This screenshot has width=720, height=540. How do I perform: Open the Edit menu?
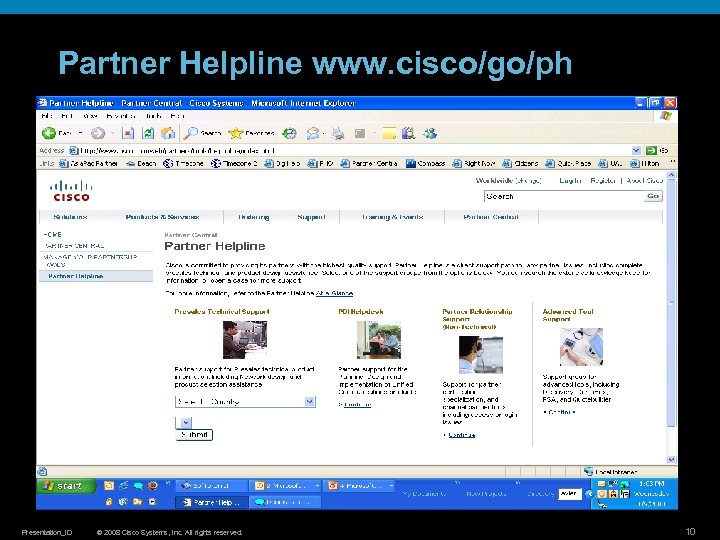[67, 116]
